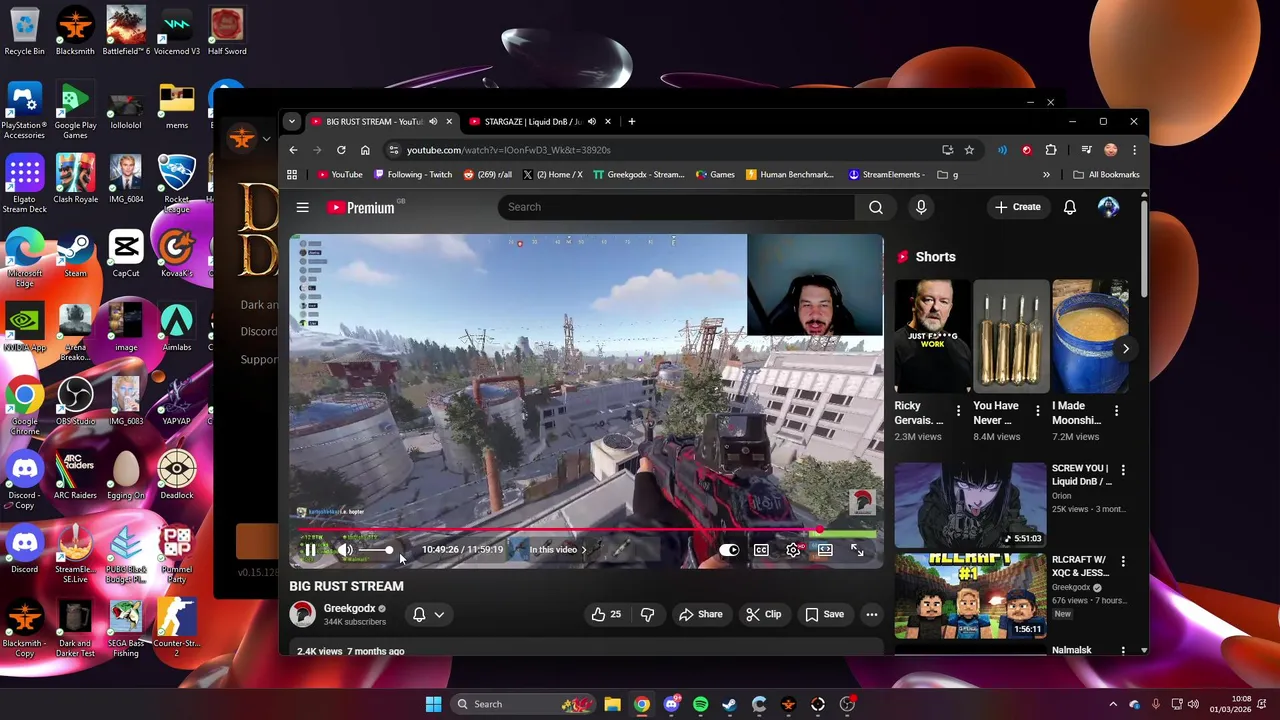Pause the video playback

coord(310,550)
